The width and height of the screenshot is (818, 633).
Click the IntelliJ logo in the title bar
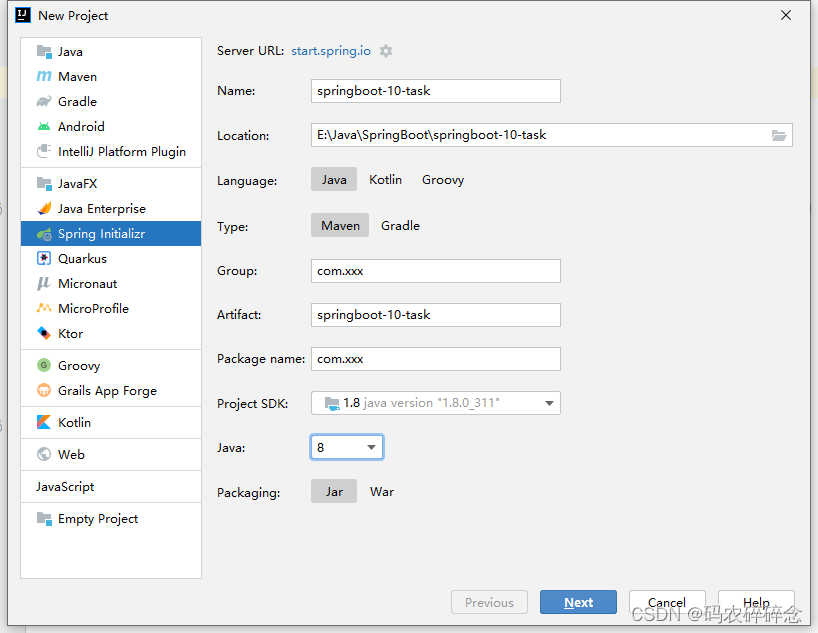[22, 15]
